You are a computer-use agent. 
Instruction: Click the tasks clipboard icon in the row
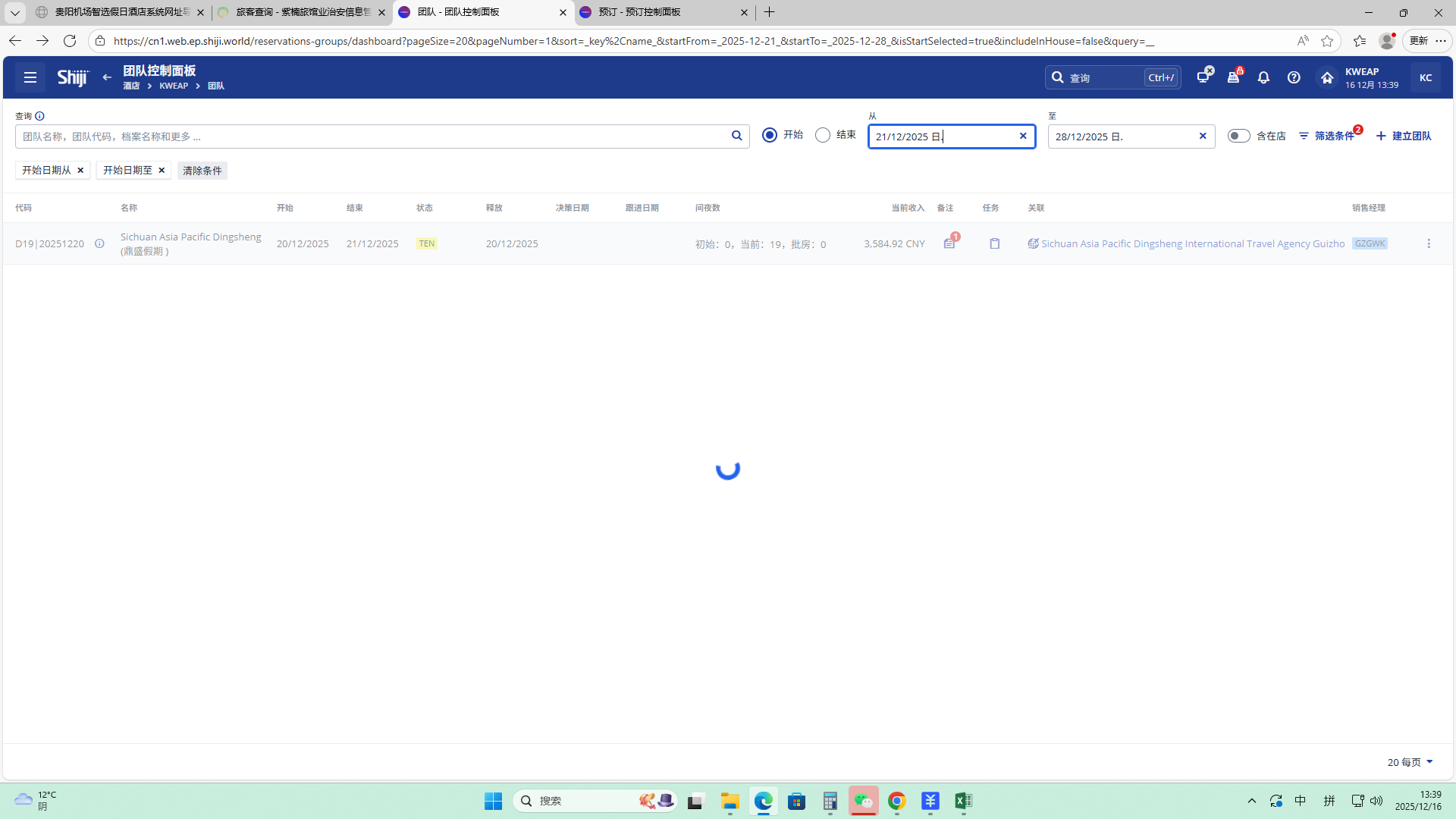click(994, 243)
